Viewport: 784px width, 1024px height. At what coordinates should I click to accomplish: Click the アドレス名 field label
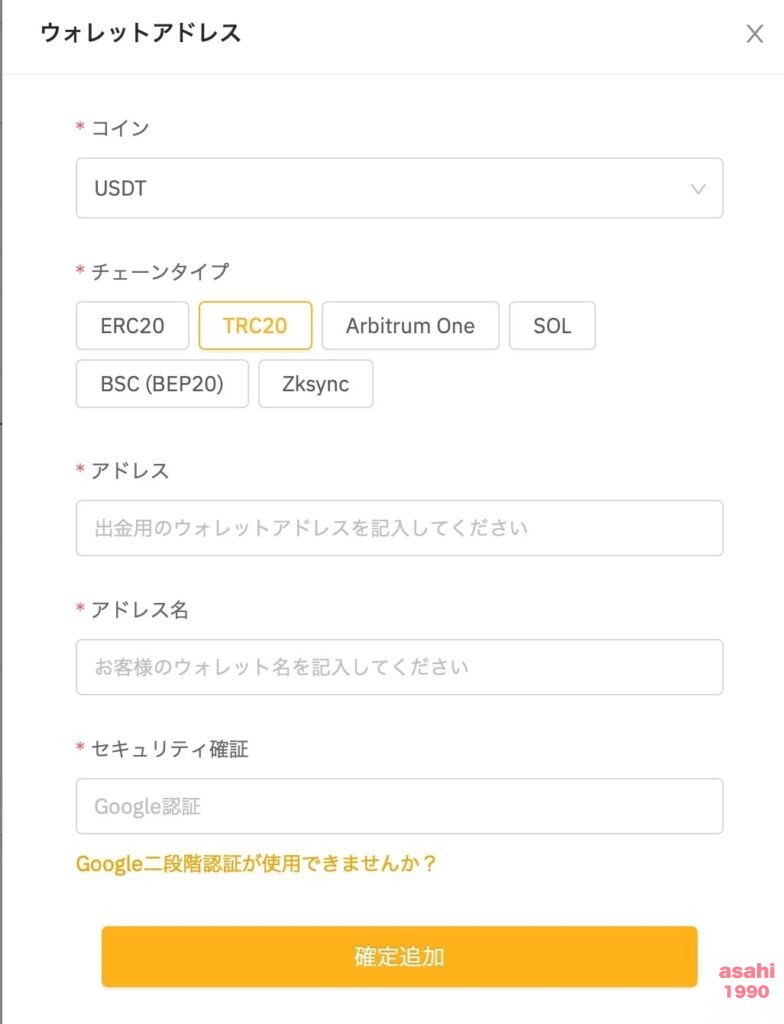[140, 609]
